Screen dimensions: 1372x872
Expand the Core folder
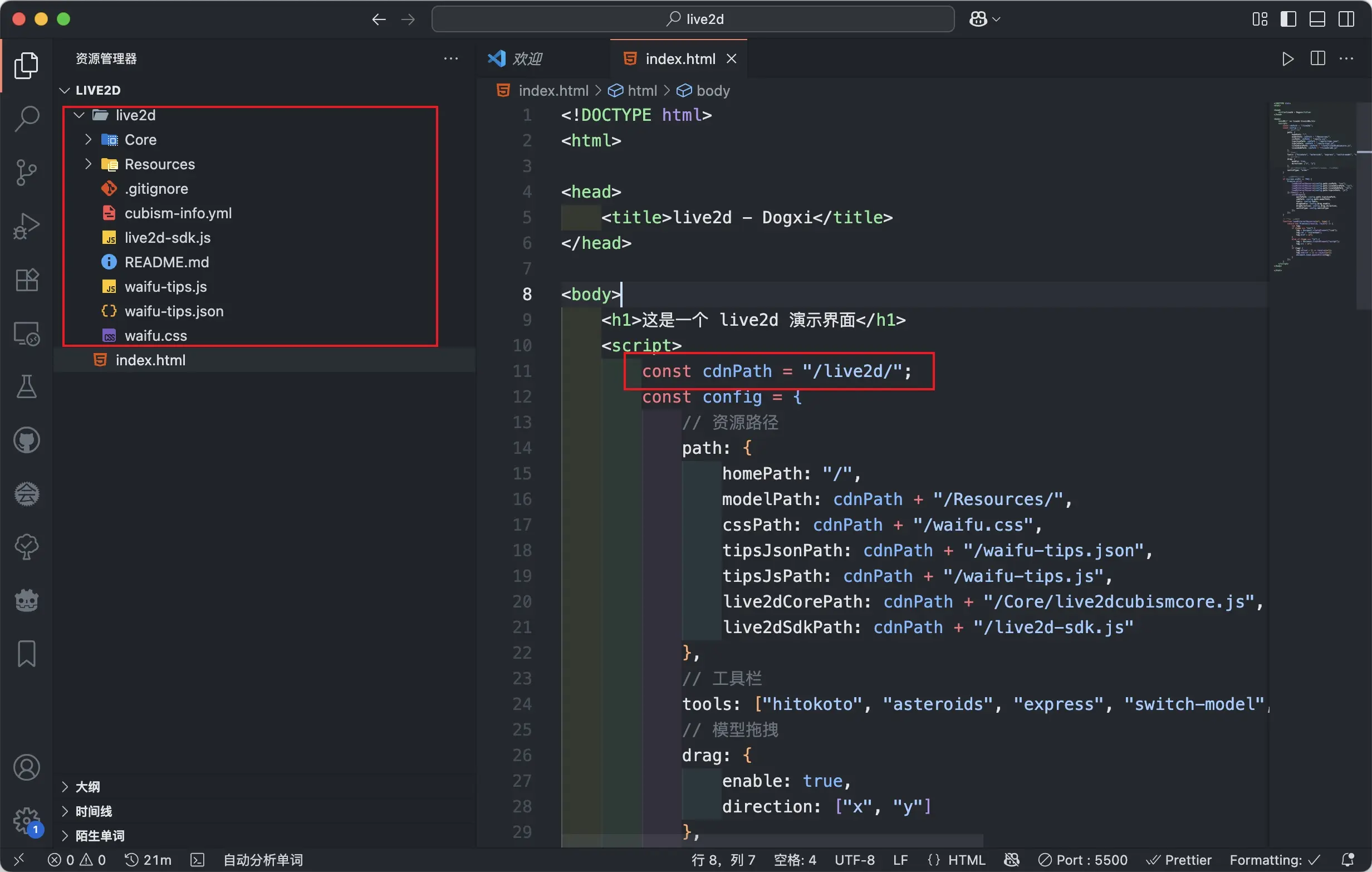click(x=140, y=140)
